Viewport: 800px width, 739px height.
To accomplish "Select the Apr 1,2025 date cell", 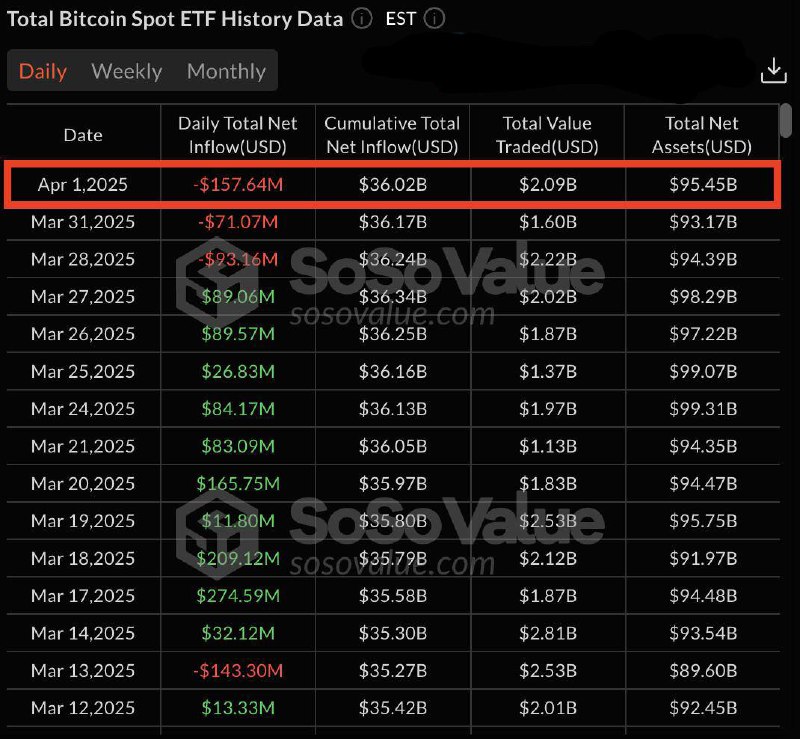I will 83,184.
